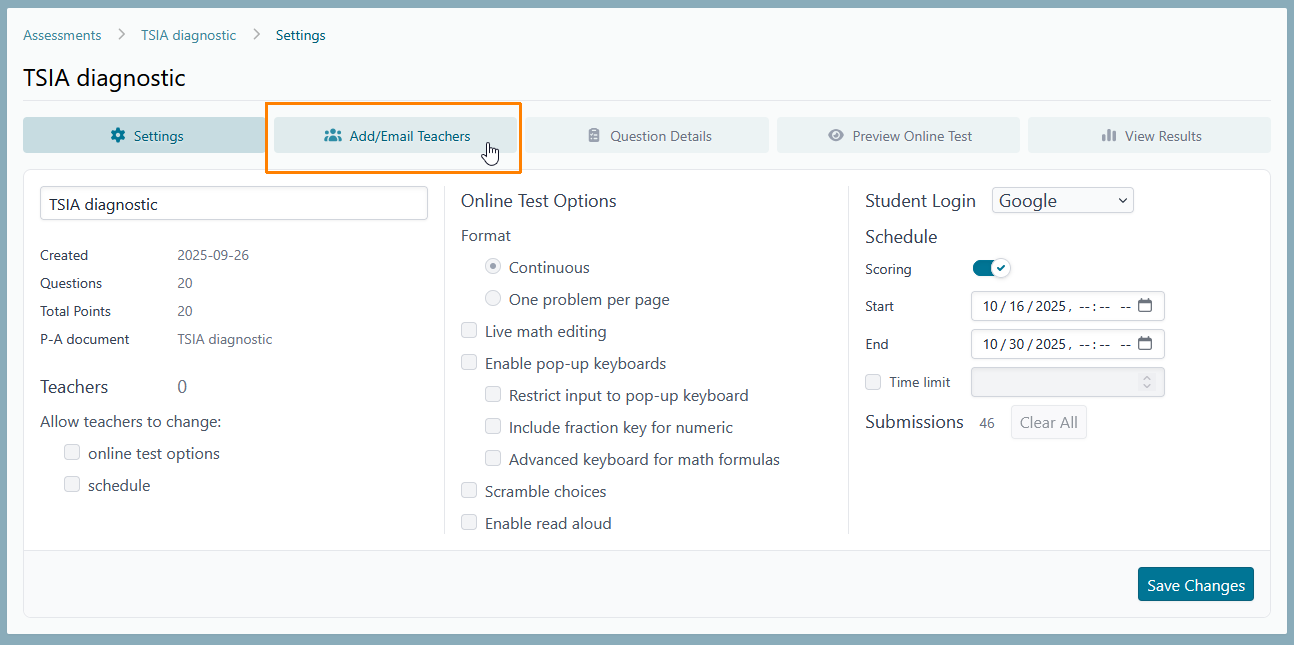Enable the Live math editing checkbox
The height and width of the screenshot is (645, 1294).
(469, 331)
